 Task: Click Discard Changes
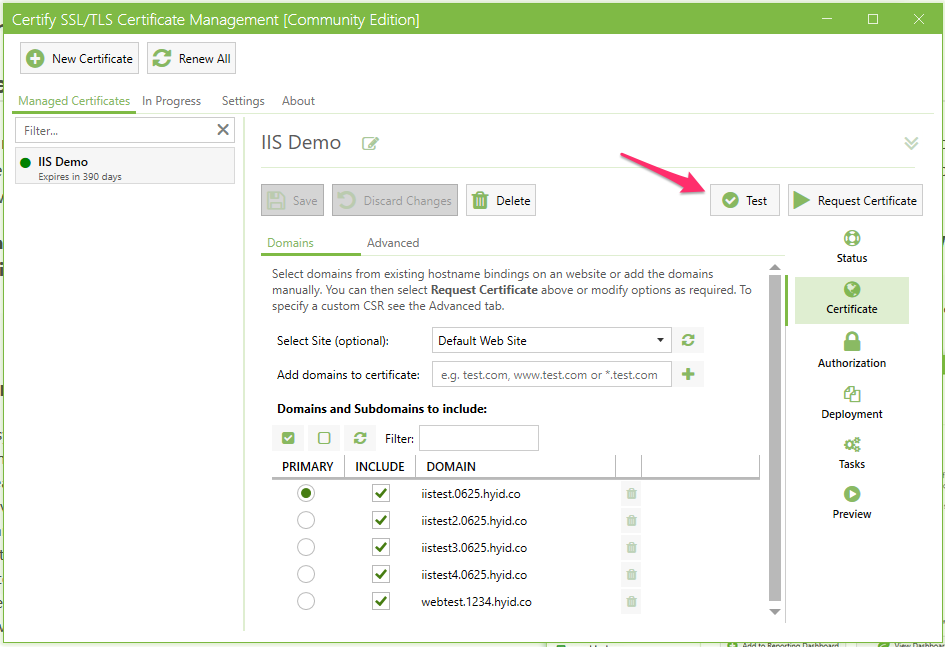pos(395,200)
